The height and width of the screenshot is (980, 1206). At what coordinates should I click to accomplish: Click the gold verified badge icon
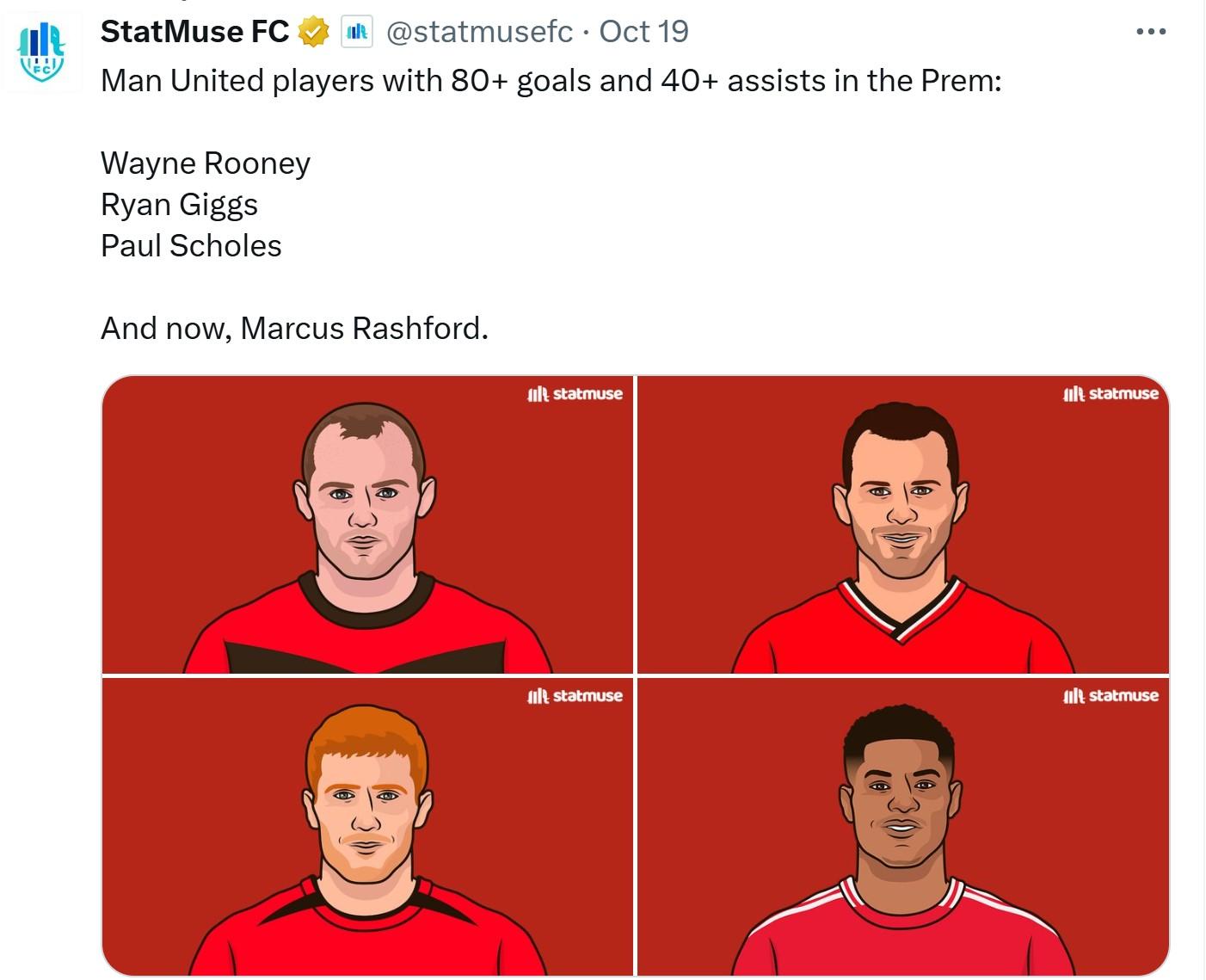(x=313, y=33)
